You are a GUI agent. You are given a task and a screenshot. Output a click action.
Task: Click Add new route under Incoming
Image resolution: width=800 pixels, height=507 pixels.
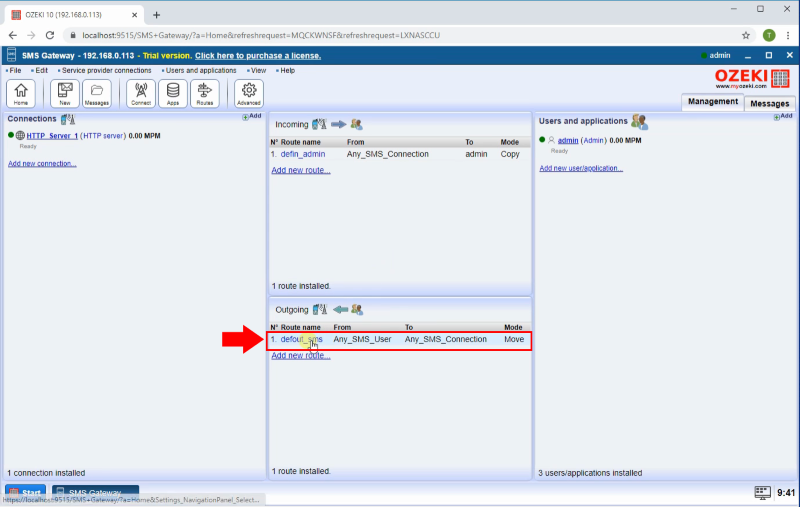[x=301, y=170]
